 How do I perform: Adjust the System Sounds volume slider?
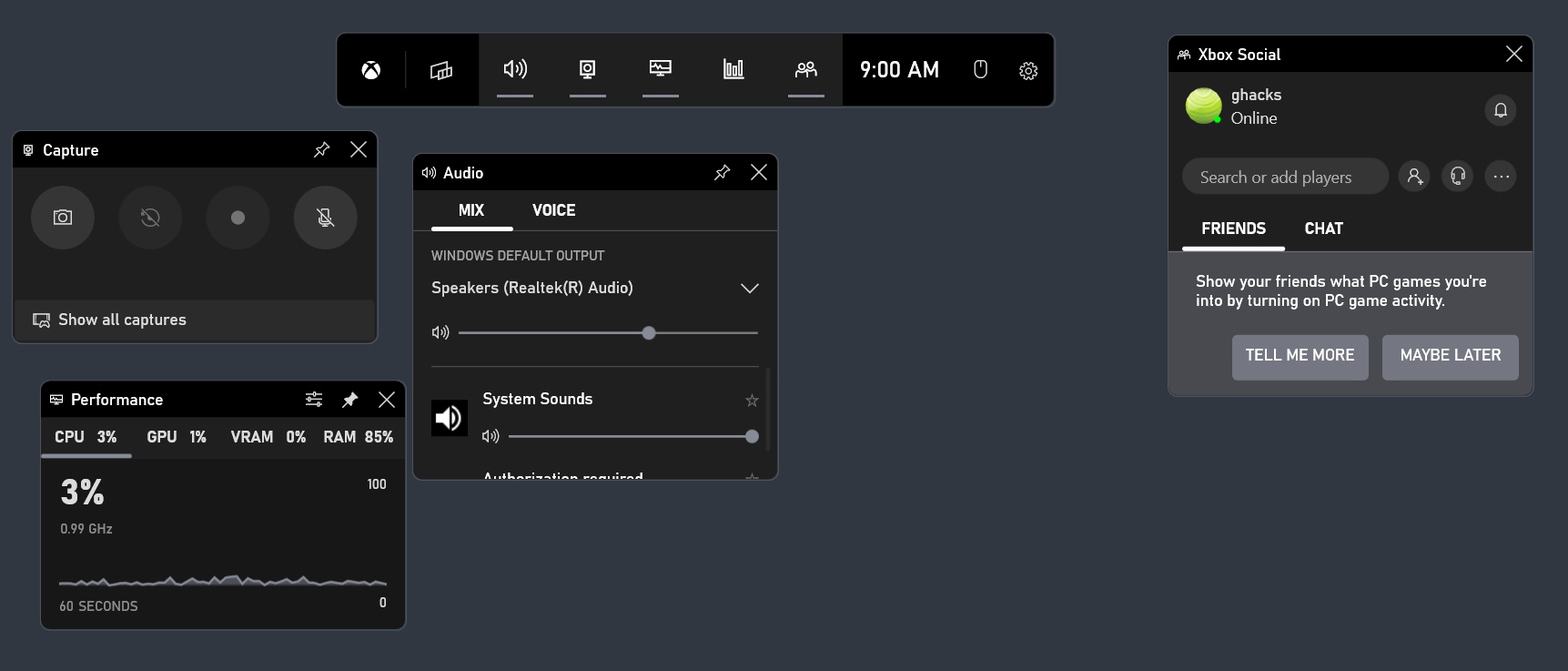(751, 437)
